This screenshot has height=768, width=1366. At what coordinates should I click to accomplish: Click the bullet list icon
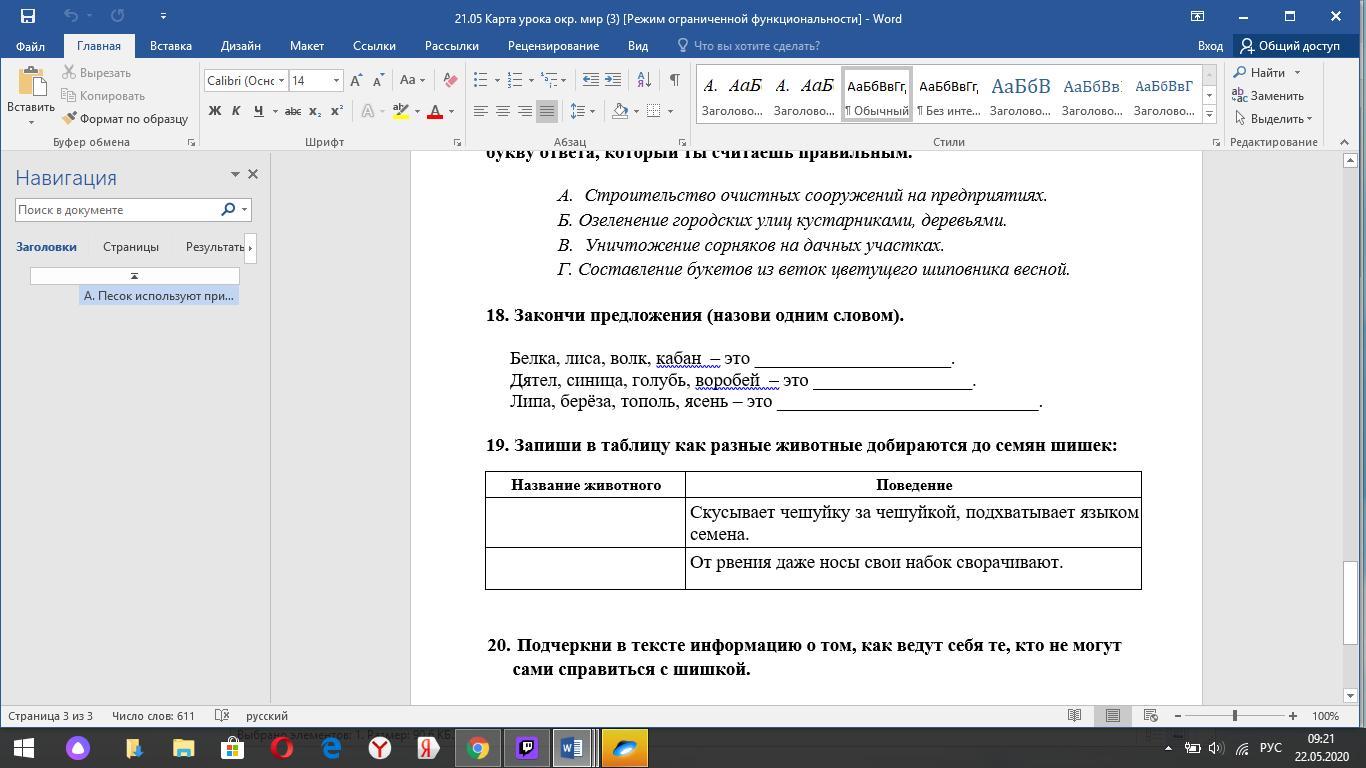[x=480, y=80]
